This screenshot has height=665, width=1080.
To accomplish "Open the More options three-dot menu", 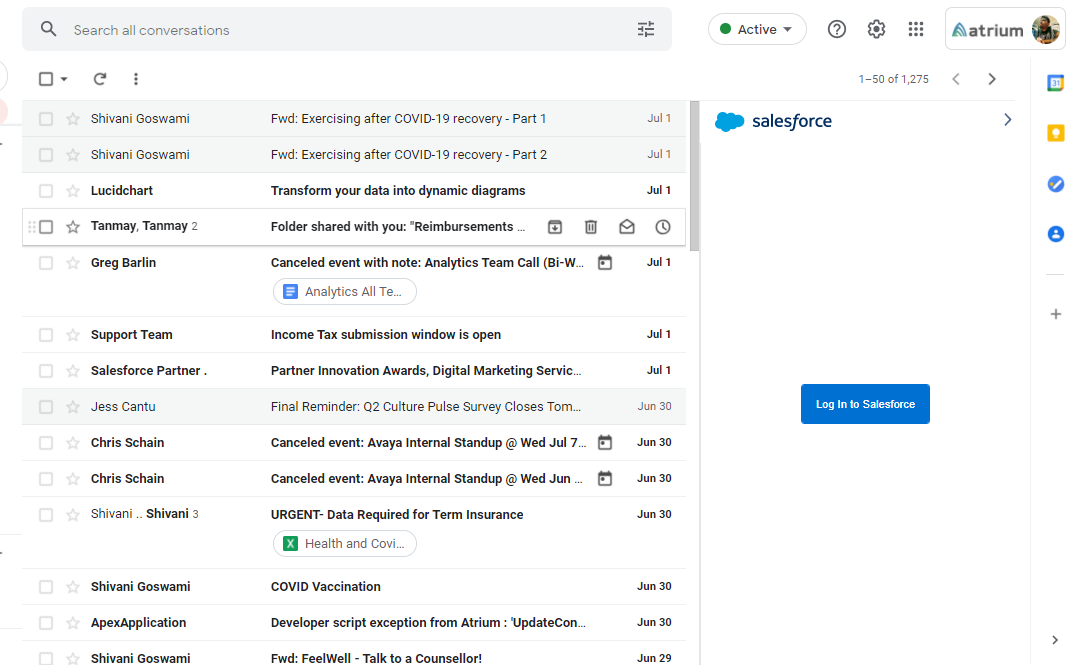I will (x=136, y=79).
